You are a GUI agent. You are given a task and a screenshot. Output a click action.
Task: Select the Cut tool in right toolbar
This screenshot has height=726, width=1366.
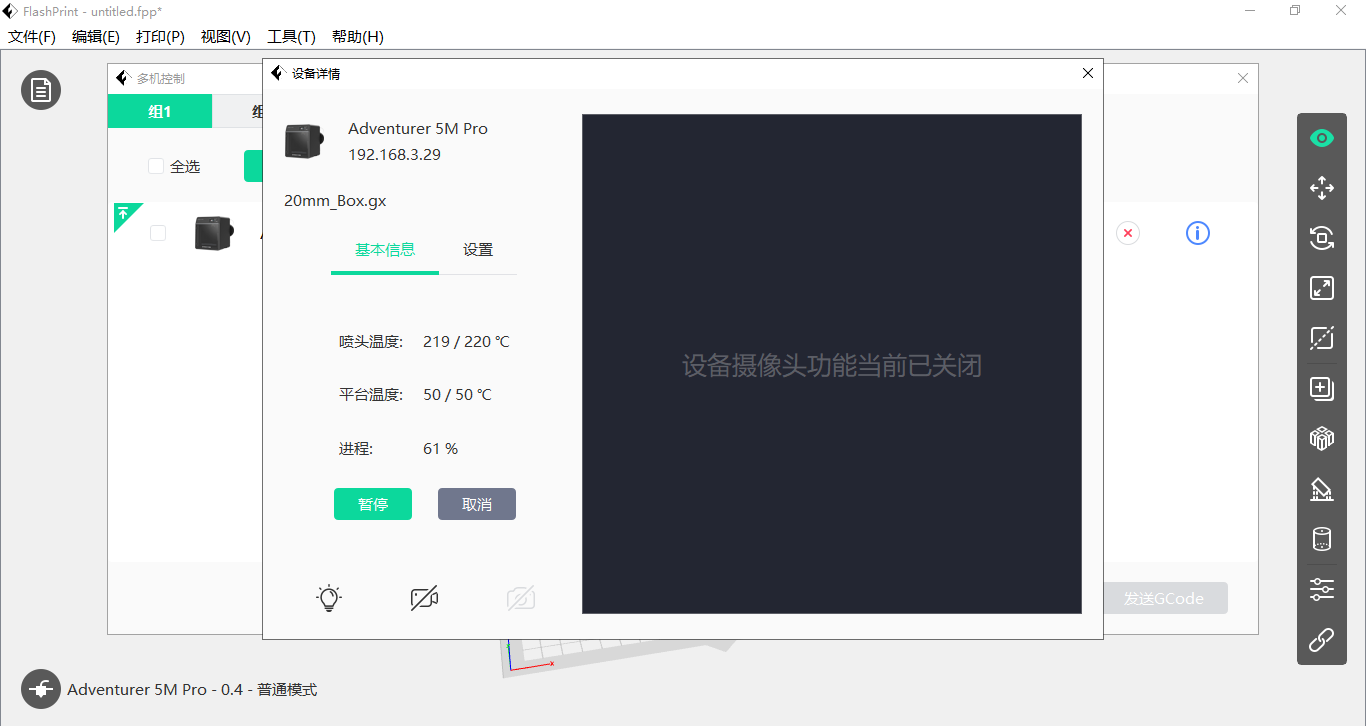pos(1322,338)
